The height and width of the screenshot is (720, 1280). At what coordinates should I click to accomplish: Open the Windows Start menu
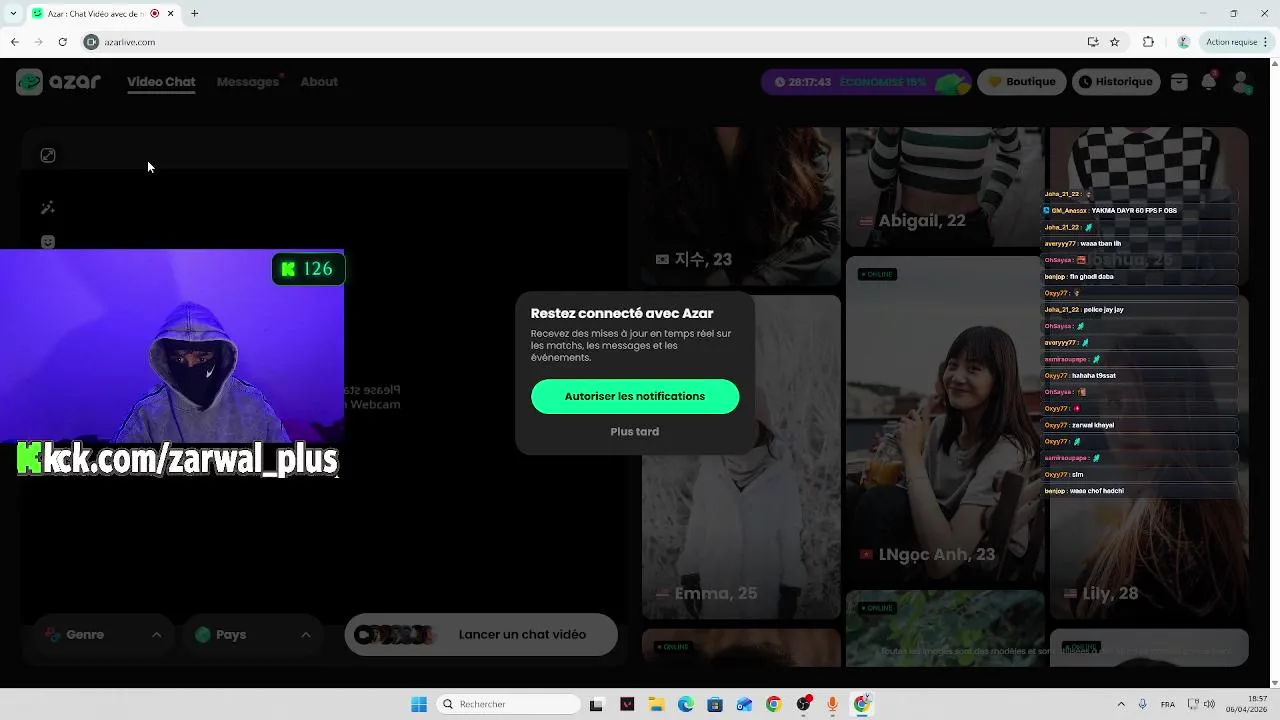pyautogui.click(x=419, y=704)
